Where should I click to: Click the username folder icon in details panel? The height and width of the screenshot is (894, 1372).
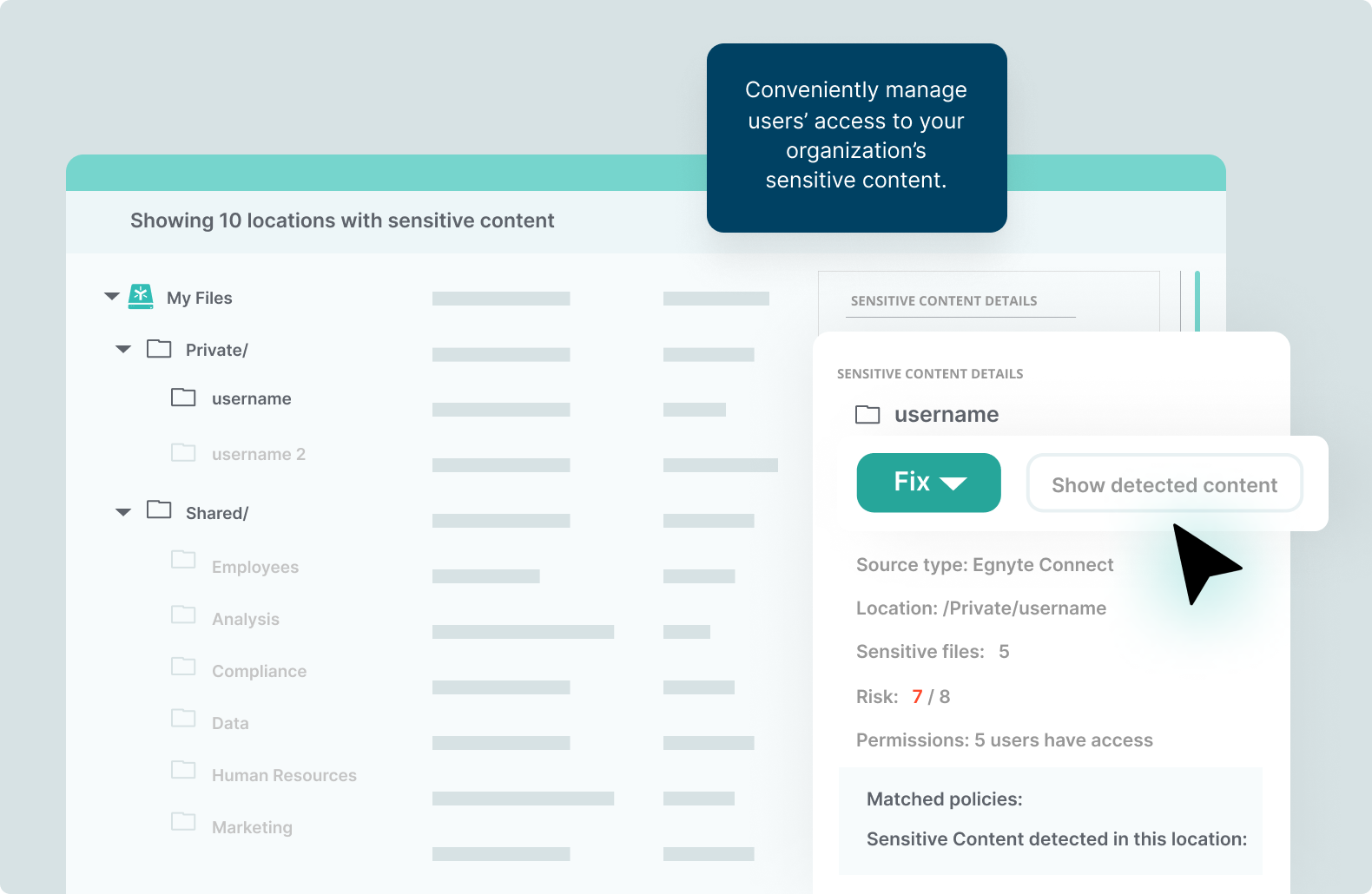pos(867,415)
